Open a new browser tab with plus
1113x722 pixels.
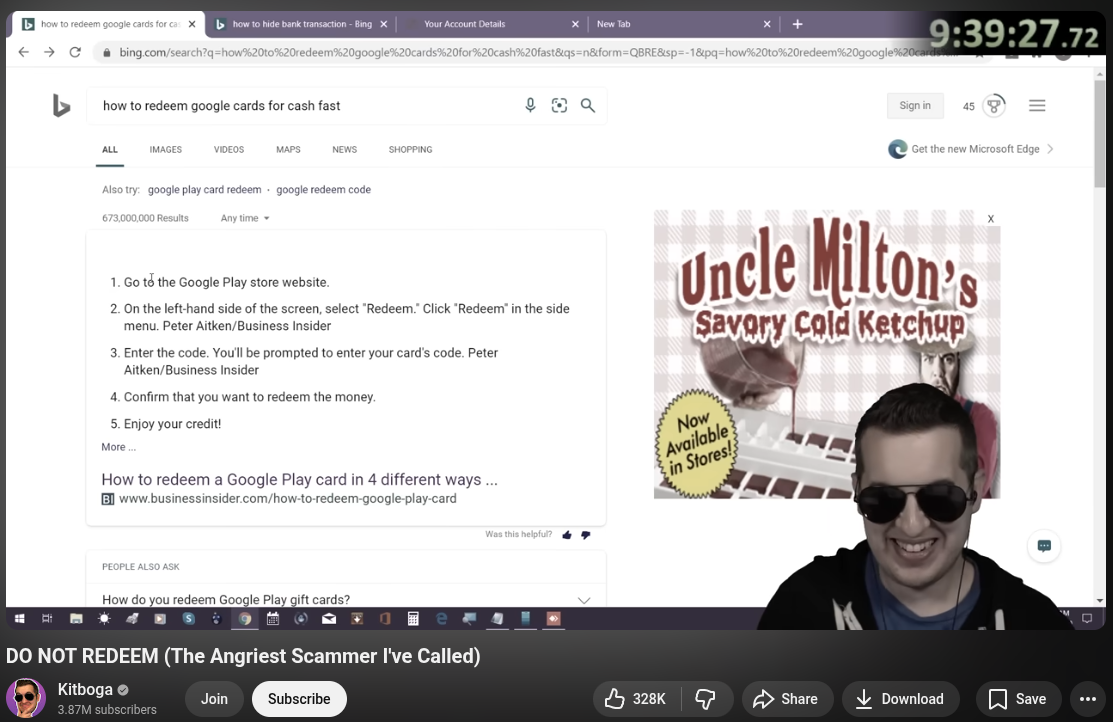tap(797, 24)
